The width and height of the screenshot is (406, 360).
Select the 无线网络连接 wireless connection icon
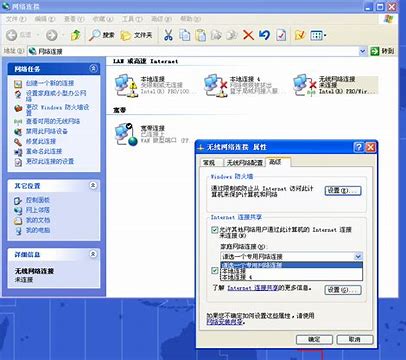click(x=304, y=86)
